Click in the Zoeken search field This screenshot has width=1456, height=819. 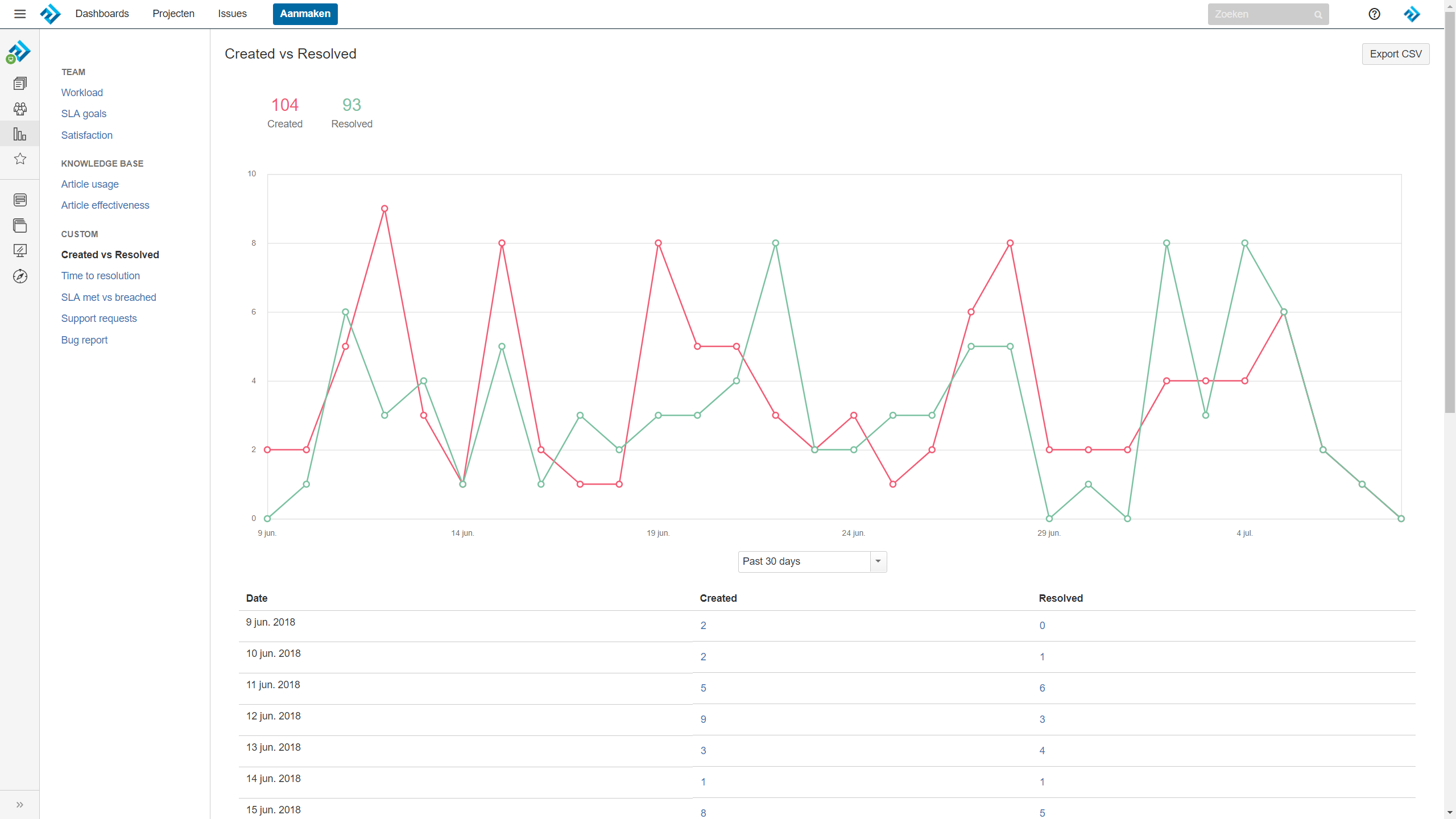pos(1268,14)
